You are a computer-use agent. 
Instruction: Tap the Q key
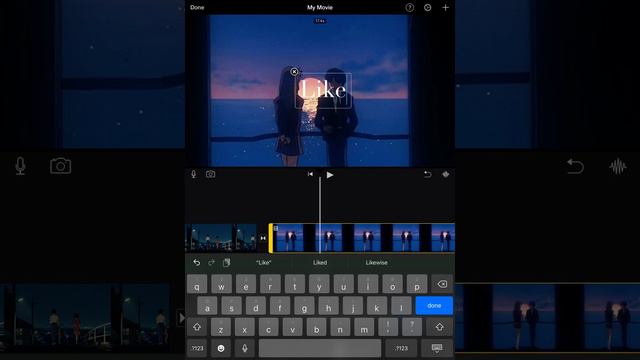point(197,284)
